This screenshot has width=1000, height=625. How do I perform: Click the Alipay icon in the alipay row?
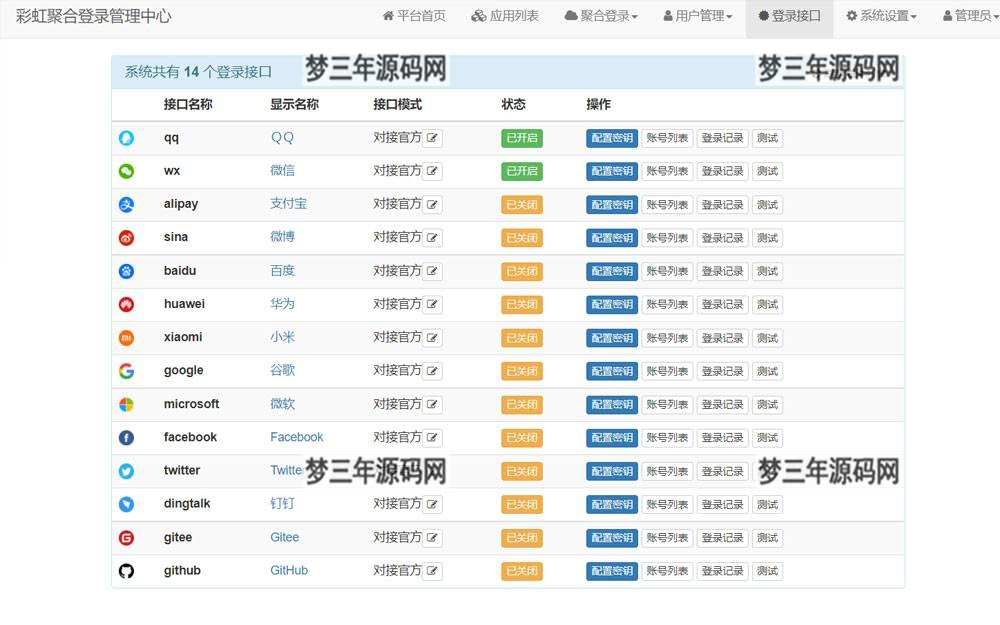126,204
